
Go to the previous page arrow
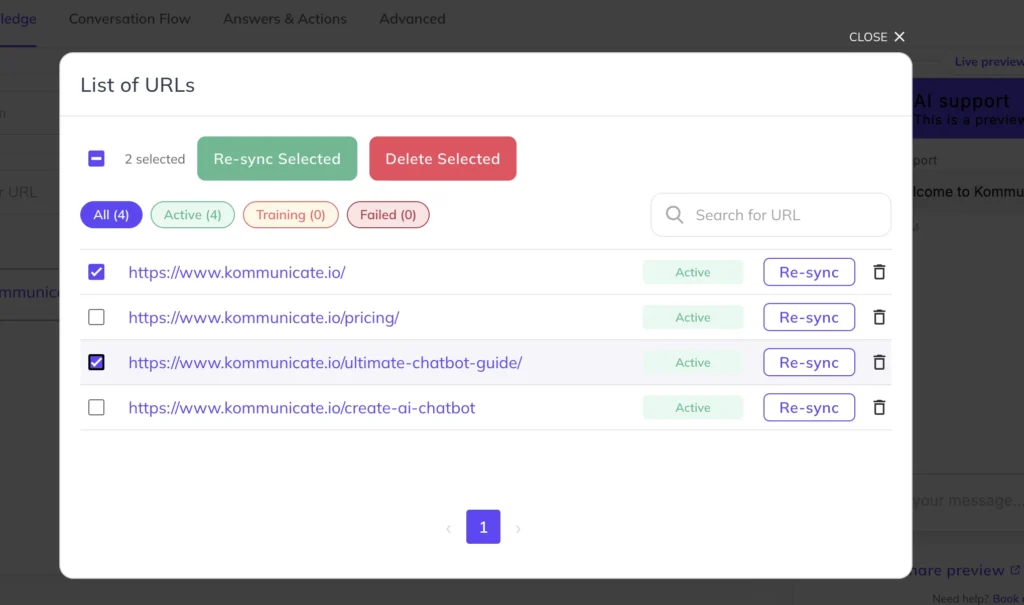tap(448, 528)
